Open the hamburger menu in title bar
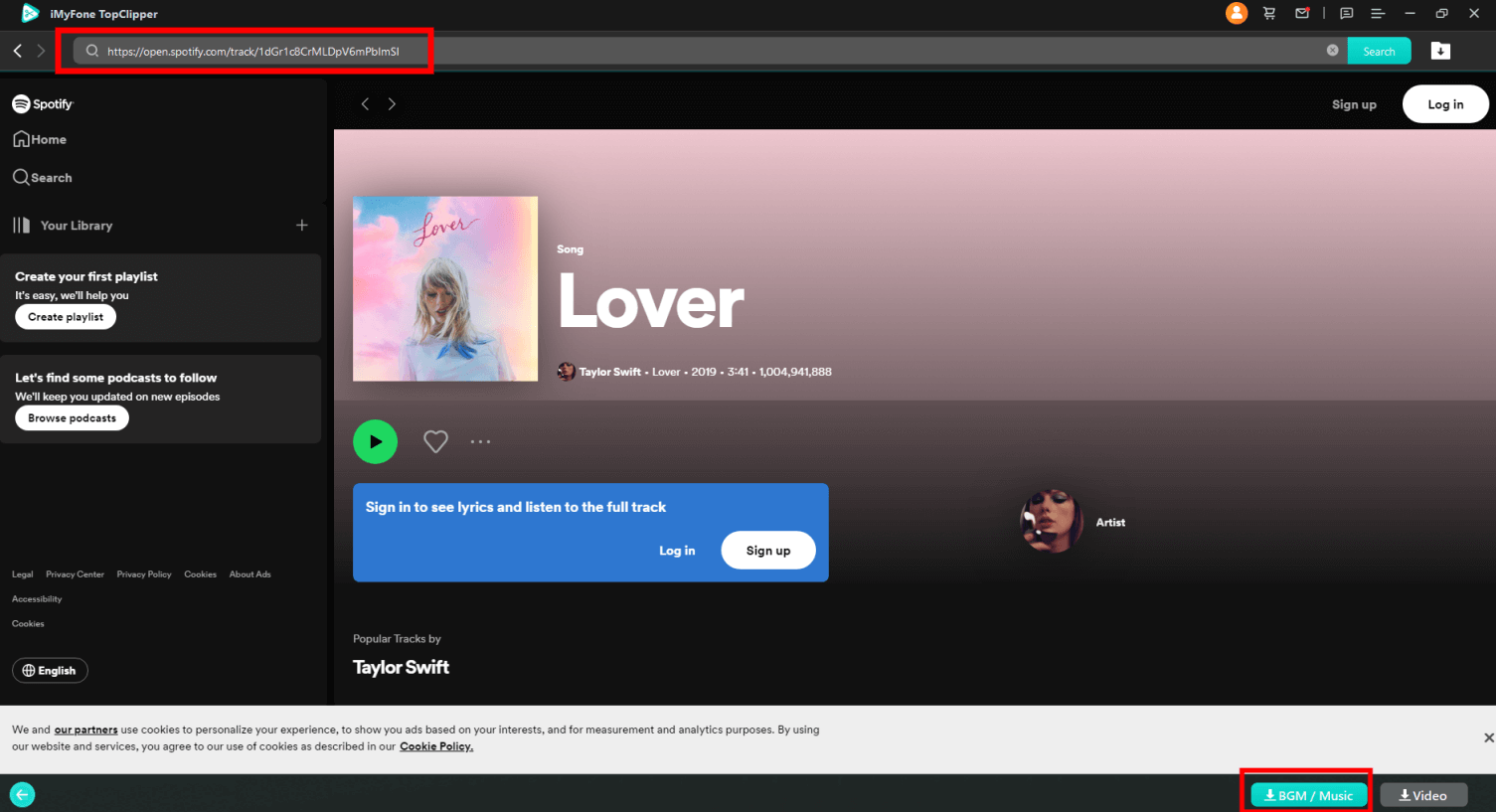 coord(1378,13)
